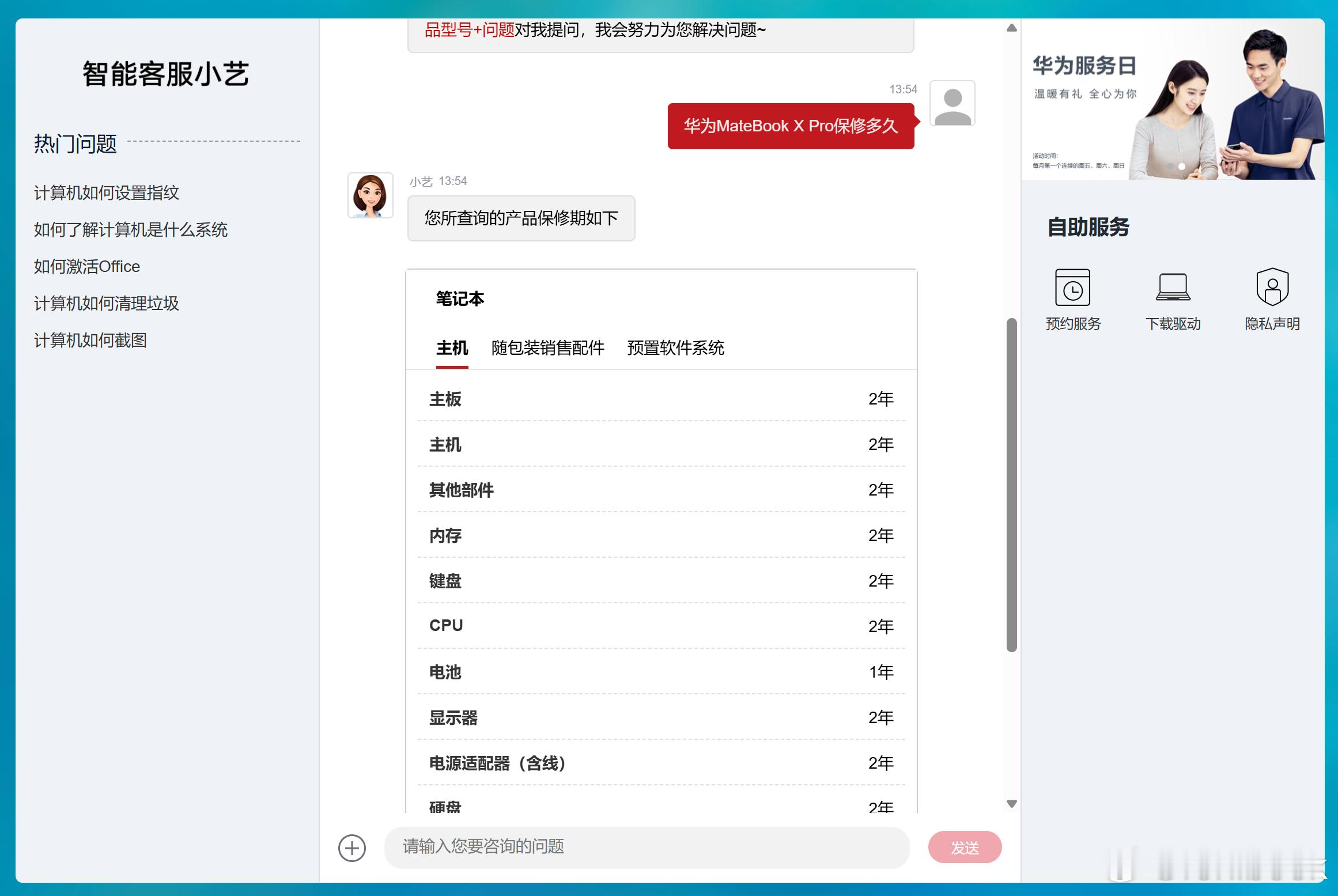Open hot question 计算机如何设置指纹

[x=107, y=192]
